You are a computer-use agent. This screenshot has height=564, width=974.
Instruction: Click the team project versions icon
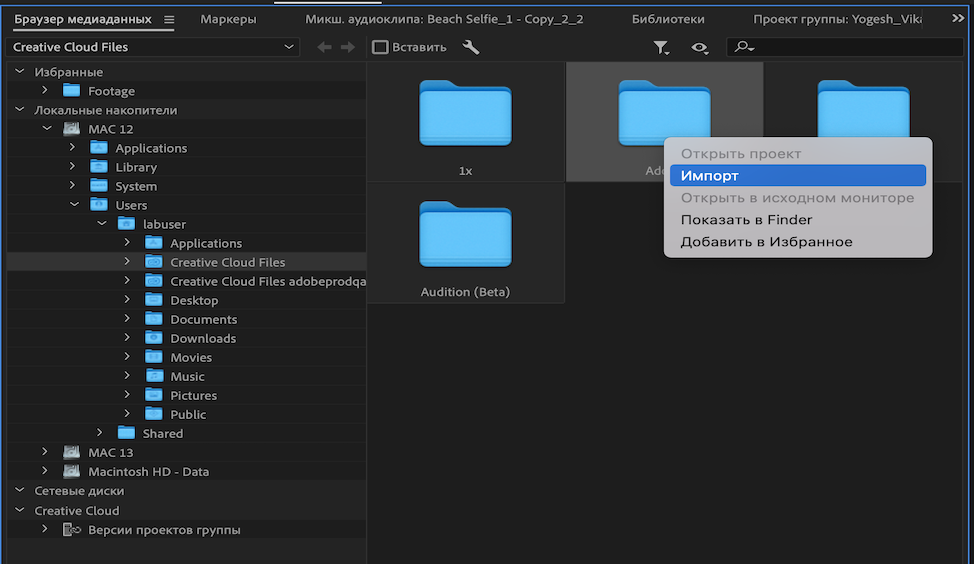[71, 529]
